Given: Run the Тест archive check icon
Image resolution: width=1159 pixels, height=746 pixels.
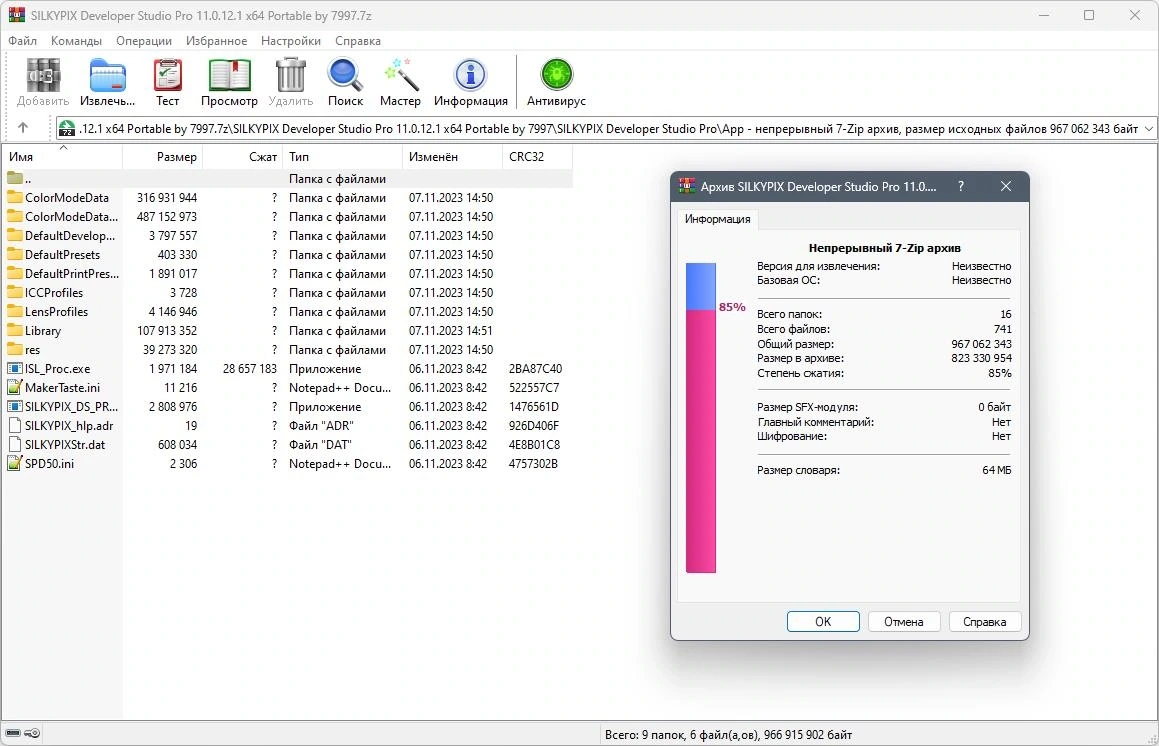Looking at the screenshot, I should point(168,75).
